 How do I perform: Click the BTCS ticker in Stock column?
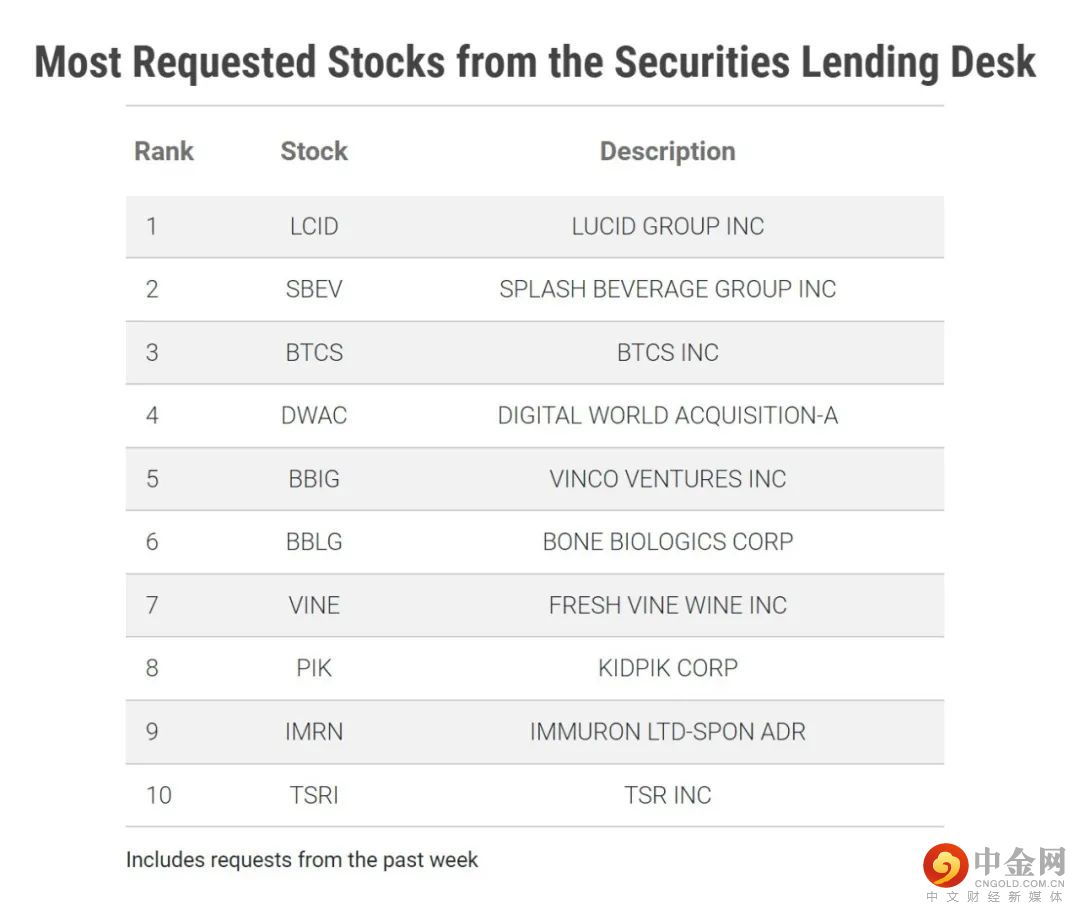pos(314,352)
